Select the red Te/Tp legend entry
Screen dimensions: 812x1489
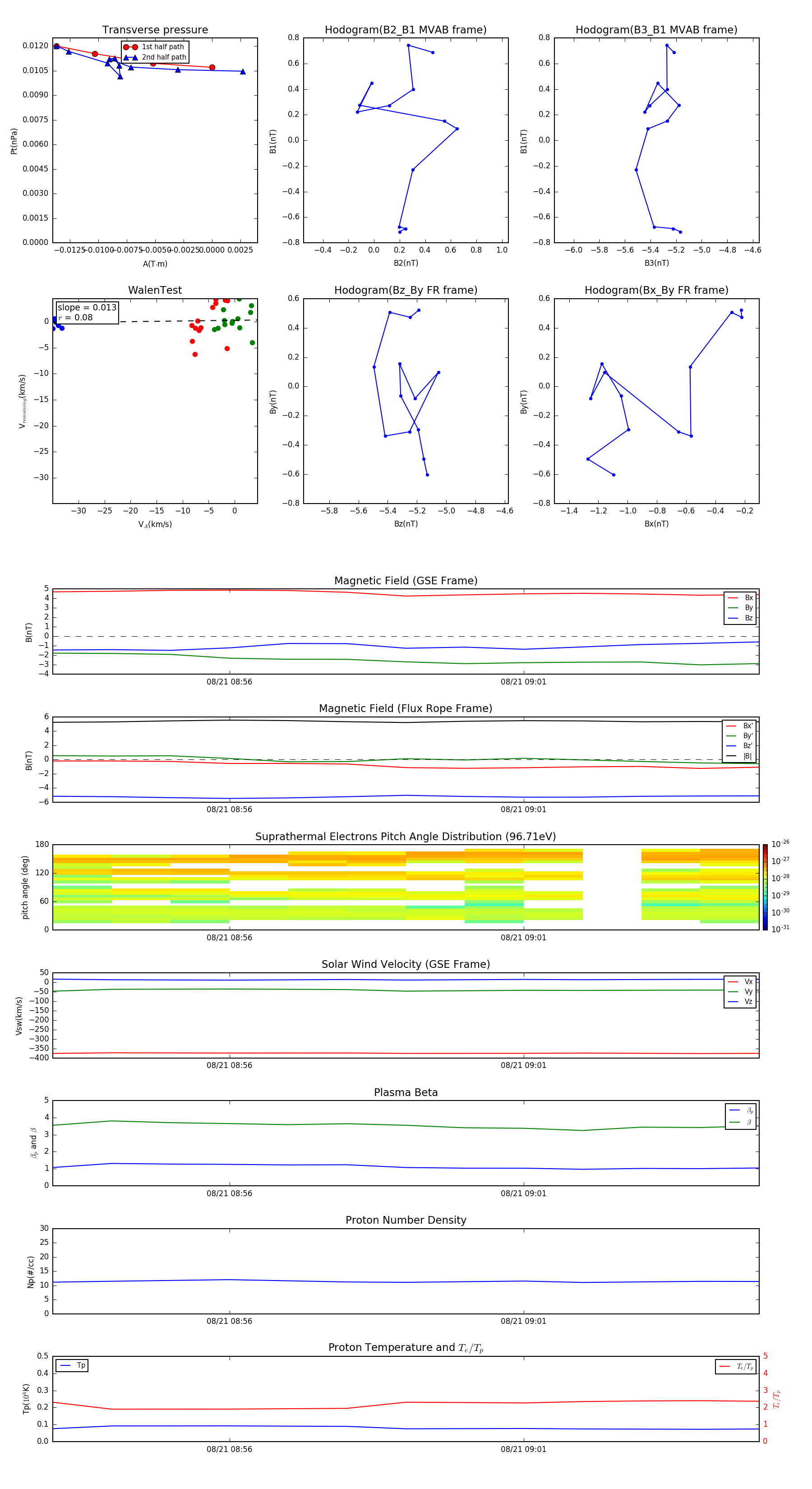pos(736,1366)
